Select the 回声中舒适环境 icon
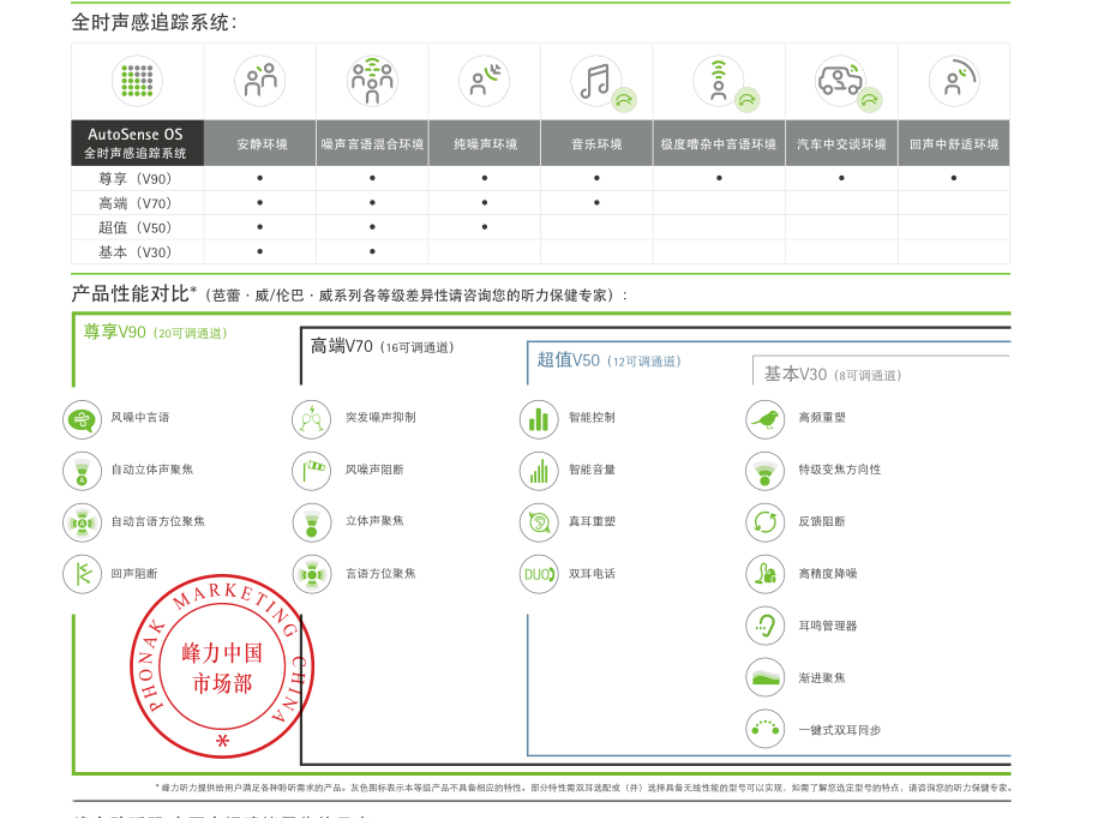This screenshot has height=818, width=1098. point(954,81)
